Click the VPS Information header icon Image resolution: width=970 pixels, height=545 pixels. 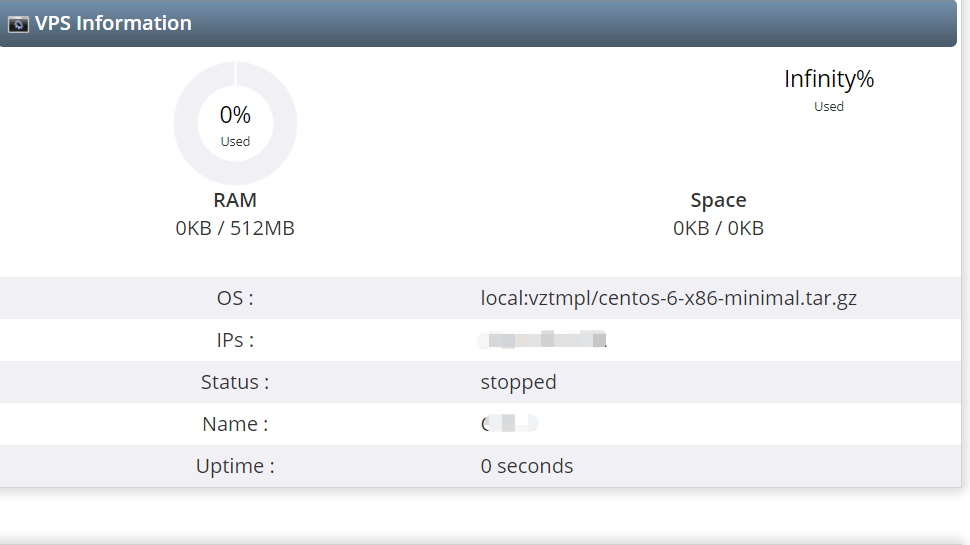tap(18, 24)
